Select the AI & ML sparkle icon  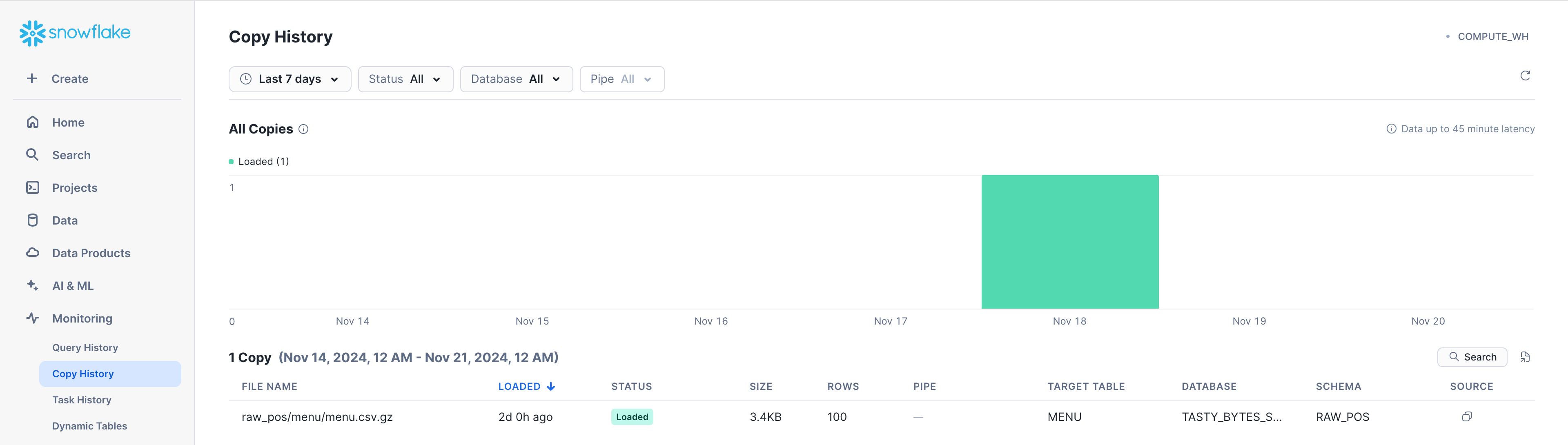[33, 285]
